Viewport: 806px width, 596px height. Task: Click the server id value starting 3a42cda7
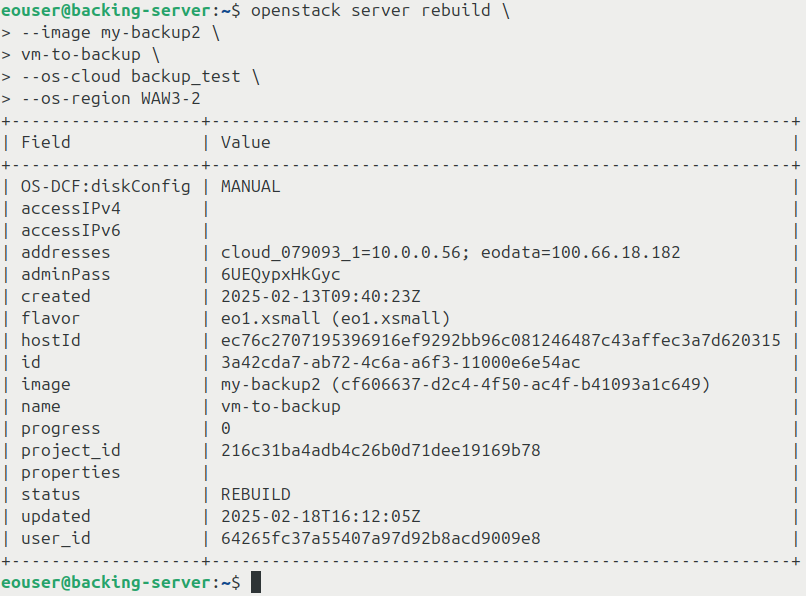point(400,362)
